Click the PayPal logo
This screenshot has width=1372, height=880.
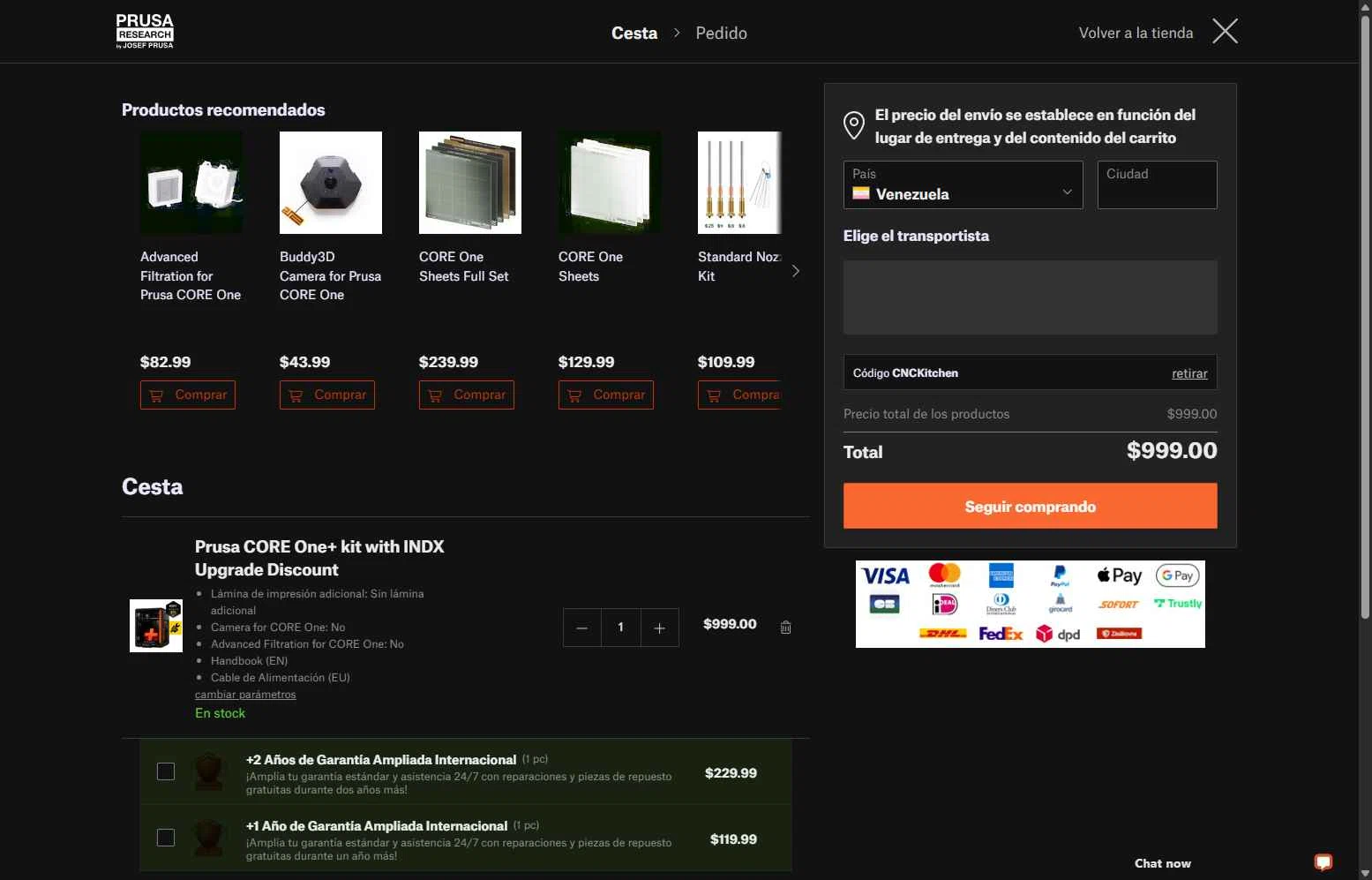(x=1060, y=575)
